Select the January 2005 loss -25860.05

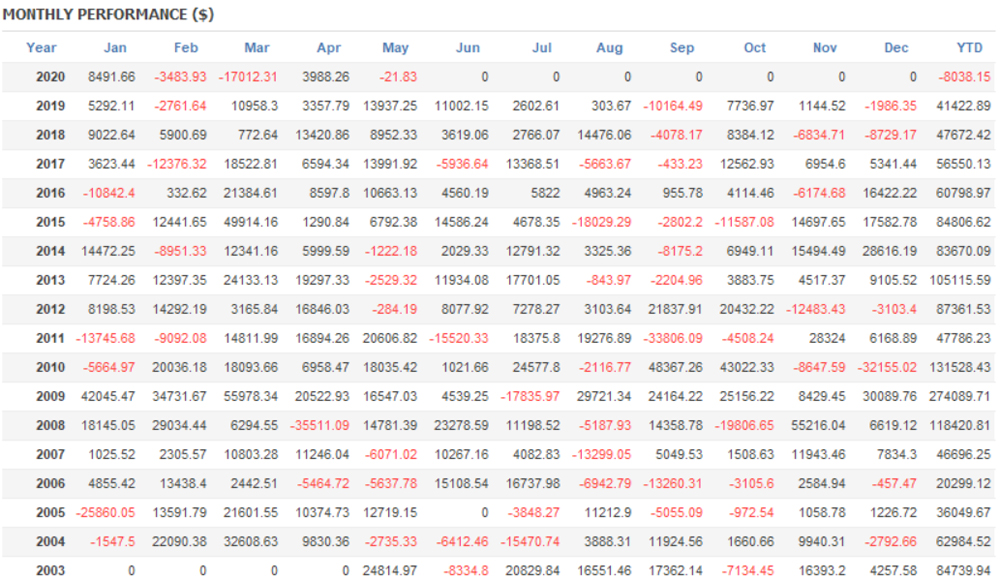[105, 513]
